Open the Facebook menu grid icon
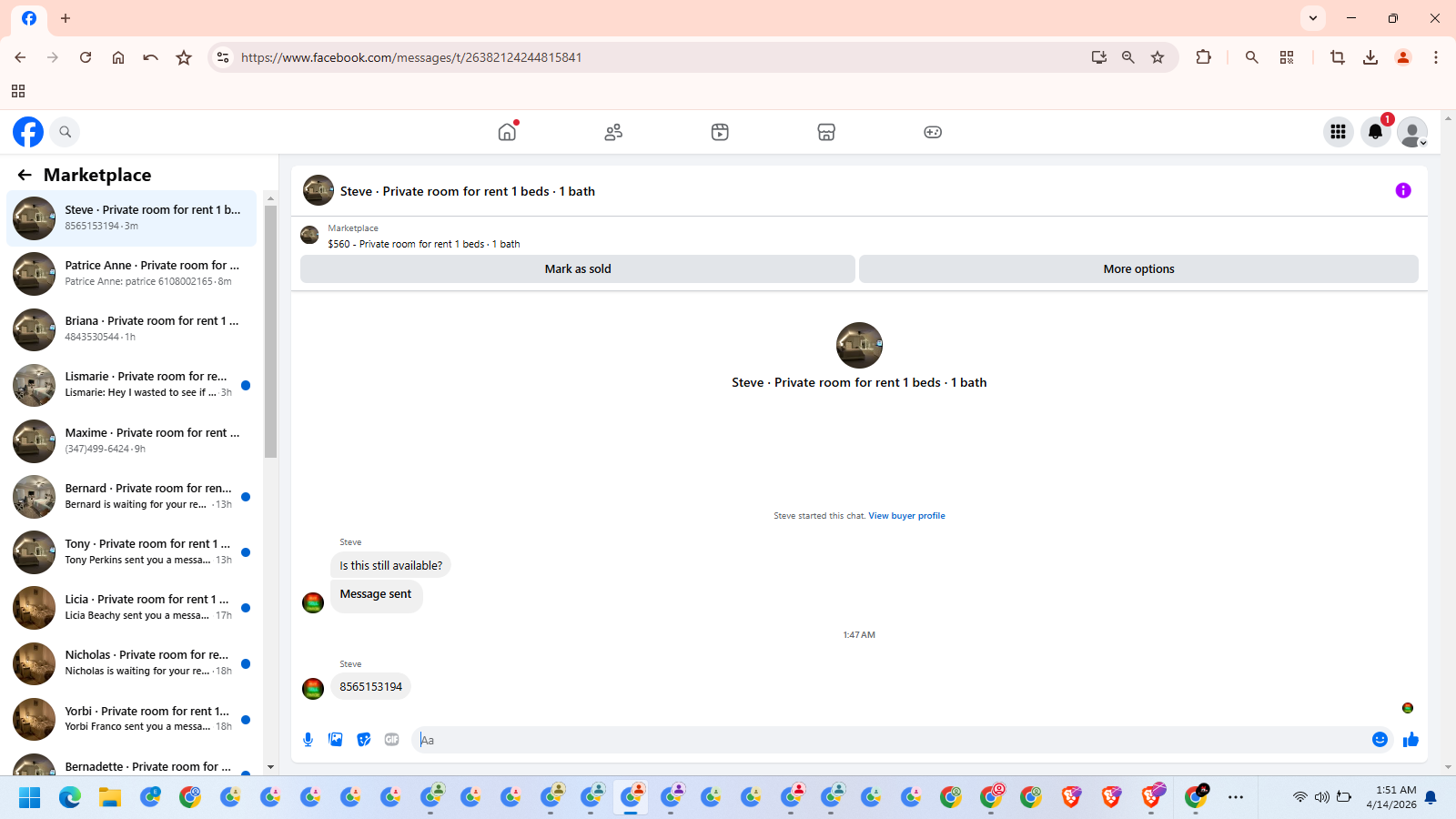 tap(1338, 132)
